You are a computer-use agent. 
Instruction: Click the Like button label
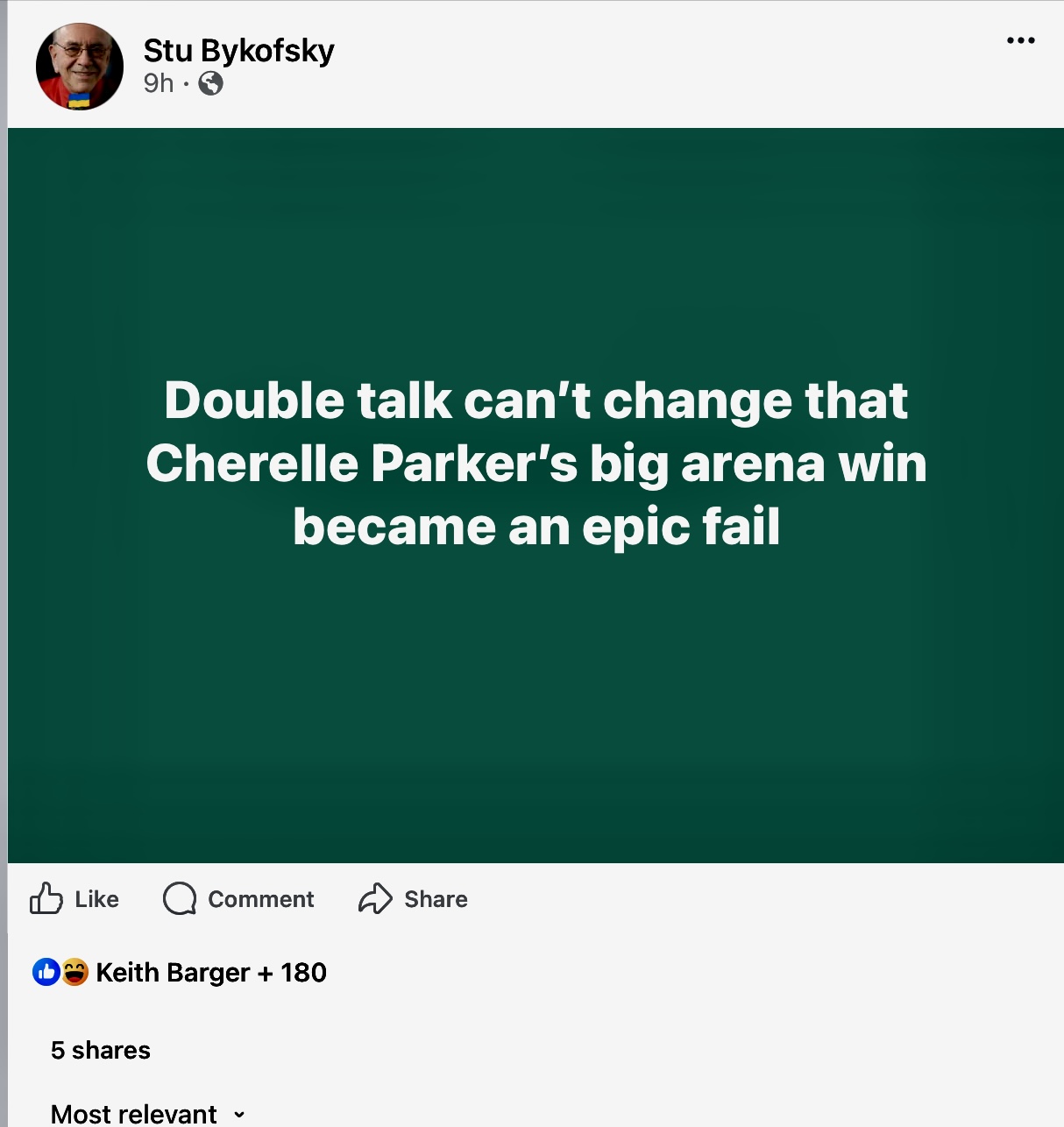pos(96,899)
